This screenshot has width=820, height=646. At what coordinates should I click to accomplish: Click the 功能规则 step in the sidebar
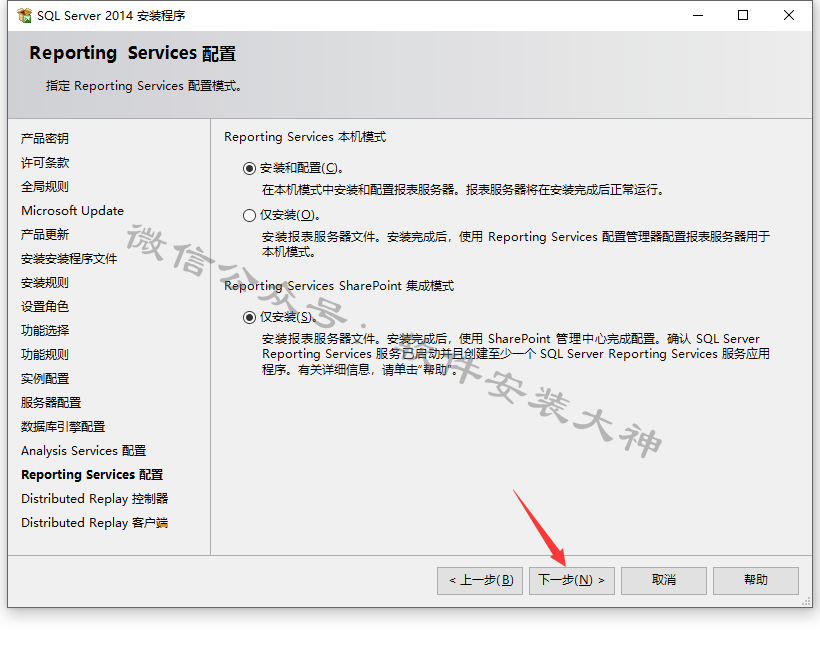[45, 355]
